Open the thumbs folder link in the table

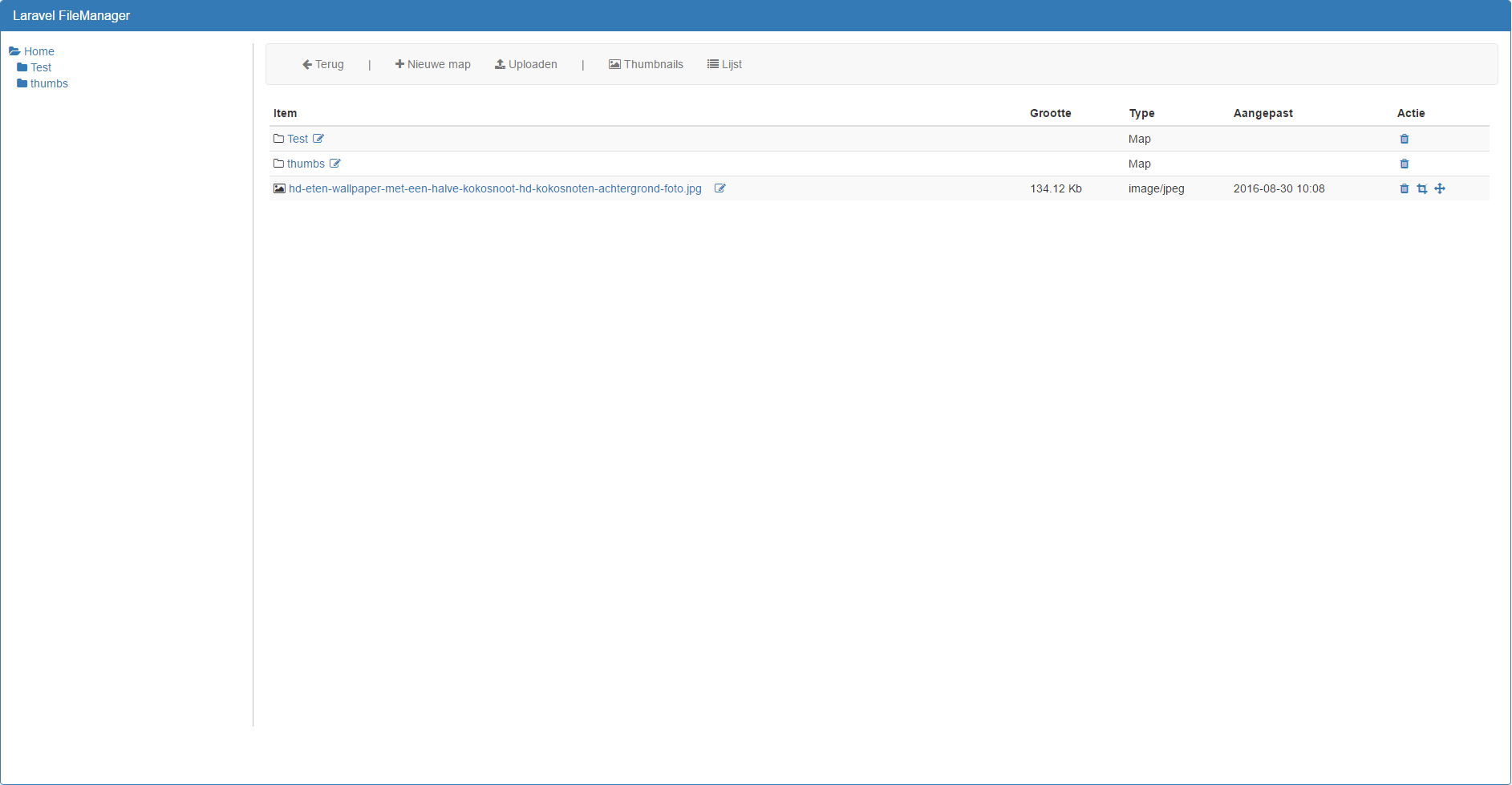point(306,164)
